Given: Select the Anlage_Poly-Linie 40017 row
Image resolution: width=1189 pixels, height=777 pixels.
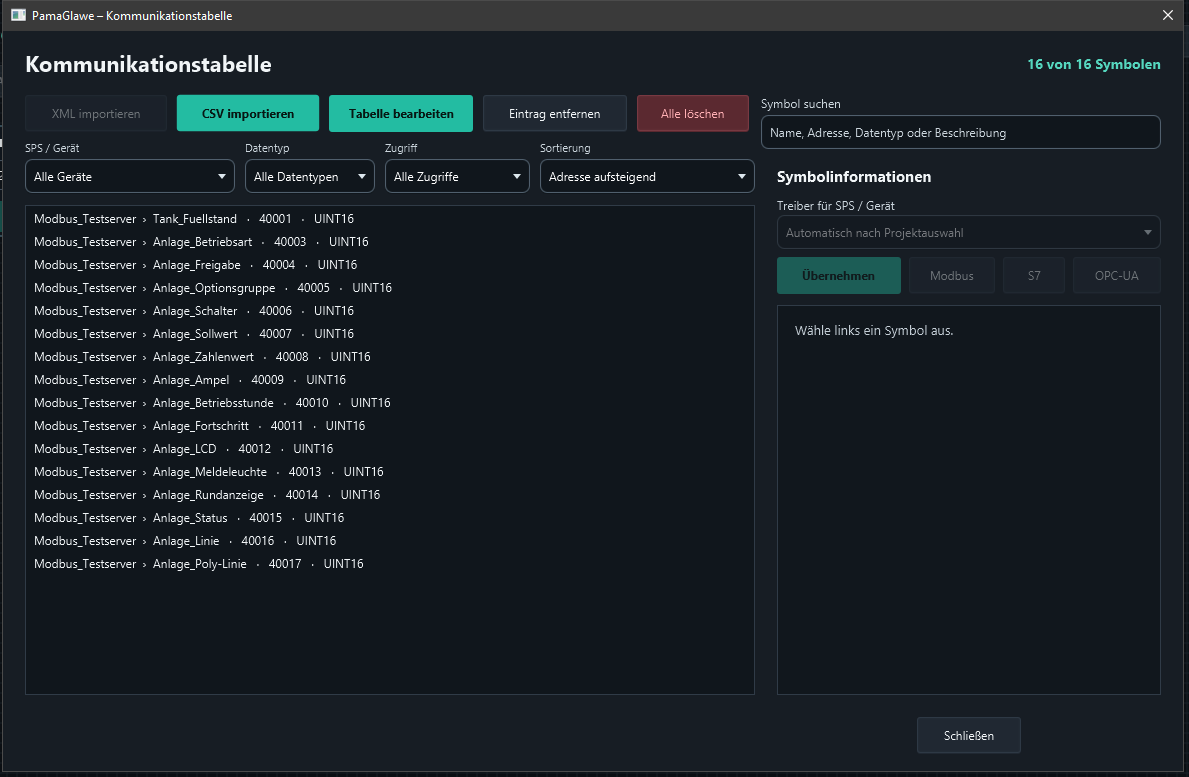Looking at the screenshot, I should (390, 564).
